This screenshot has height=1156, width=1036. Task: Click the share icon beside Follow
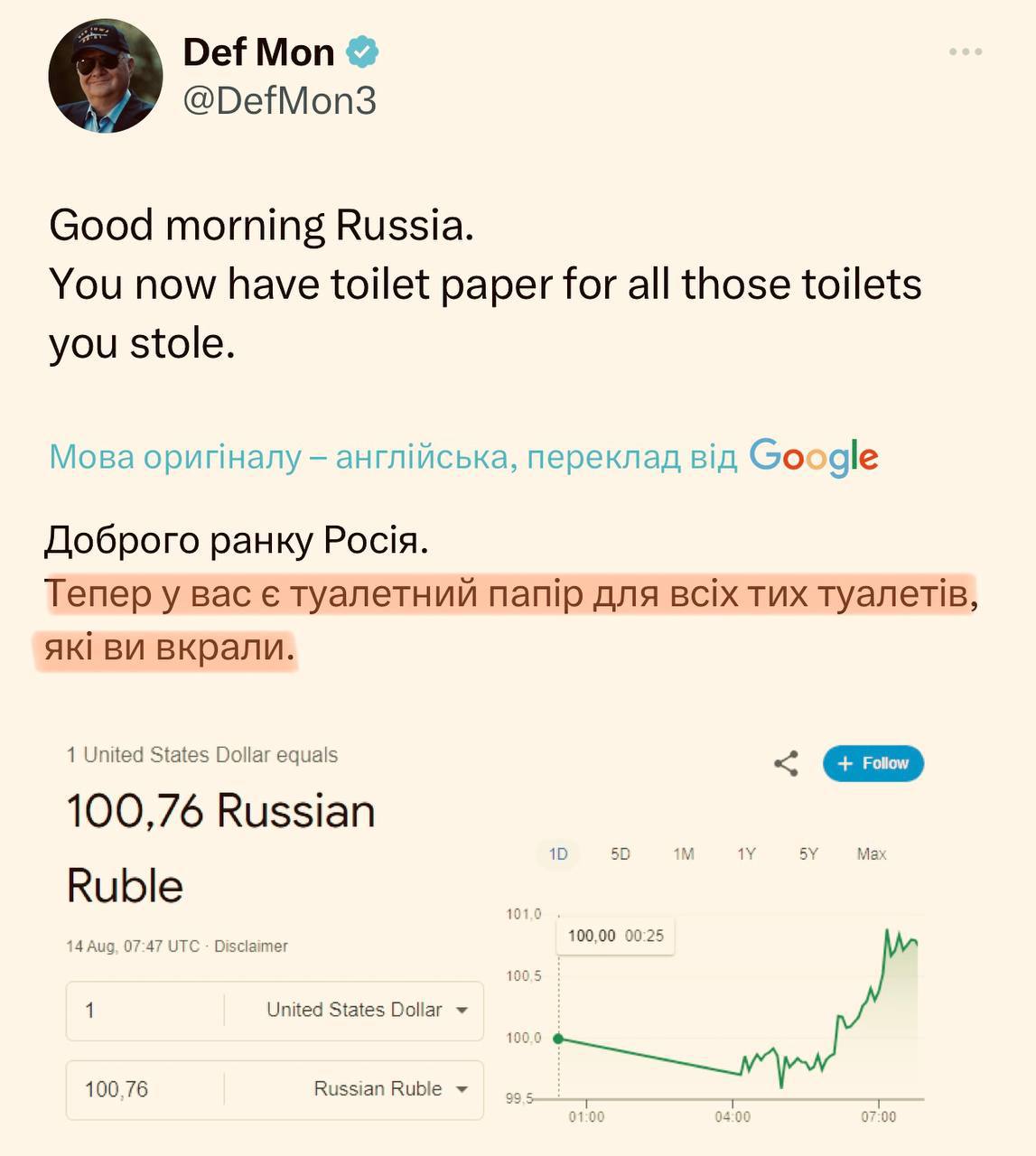786,764
